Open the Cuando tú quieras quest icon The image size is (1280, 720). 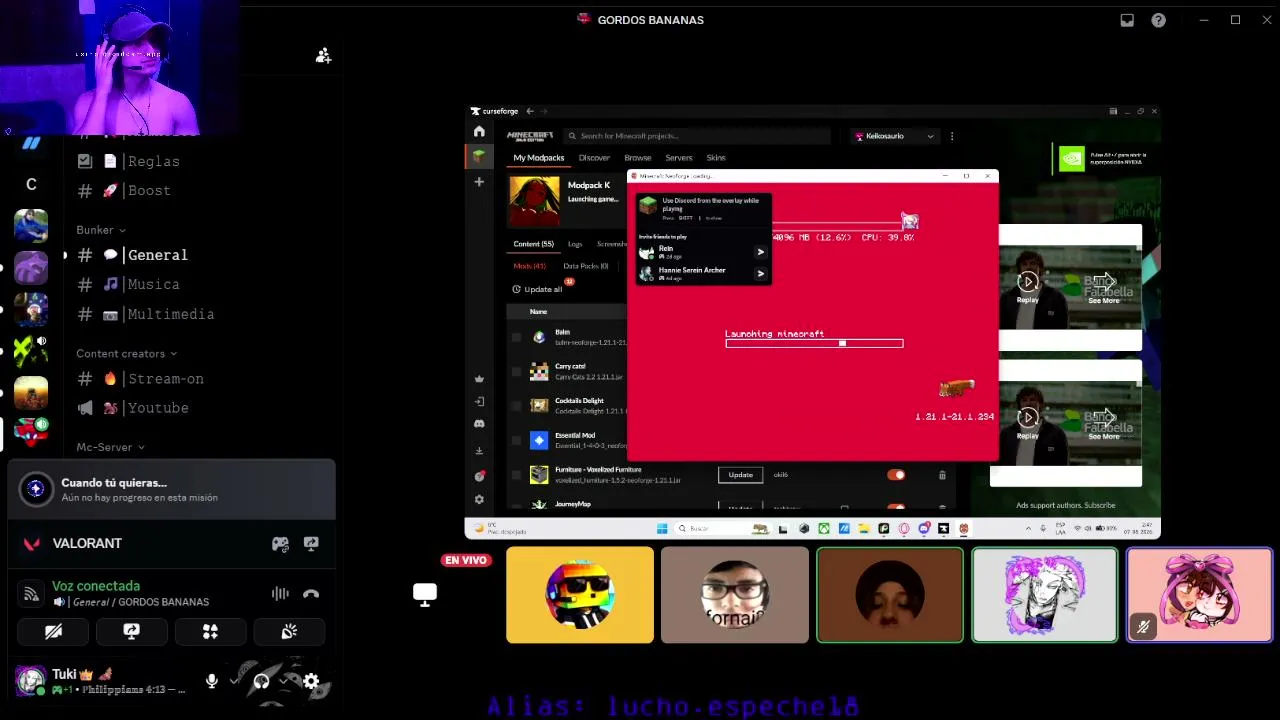coord(36,489)
